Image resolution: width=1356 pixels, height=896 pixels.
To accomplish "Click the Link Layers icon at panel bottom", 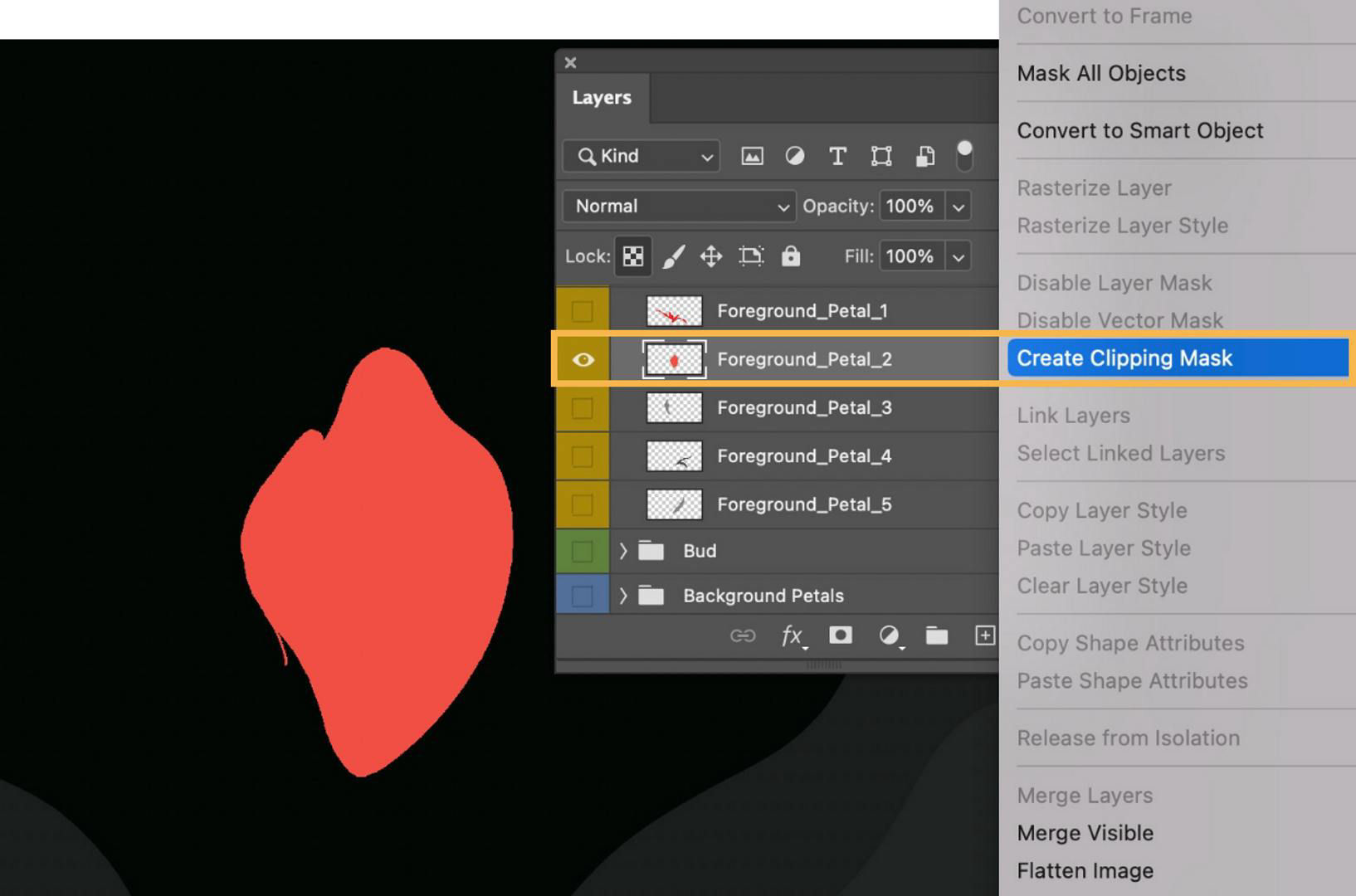I will point(743,635).
